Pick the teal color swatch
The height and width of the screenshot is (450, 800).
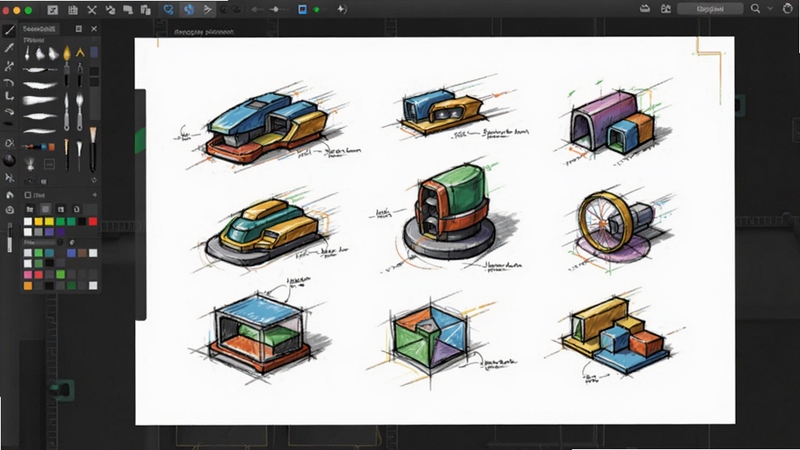point(49,253)
